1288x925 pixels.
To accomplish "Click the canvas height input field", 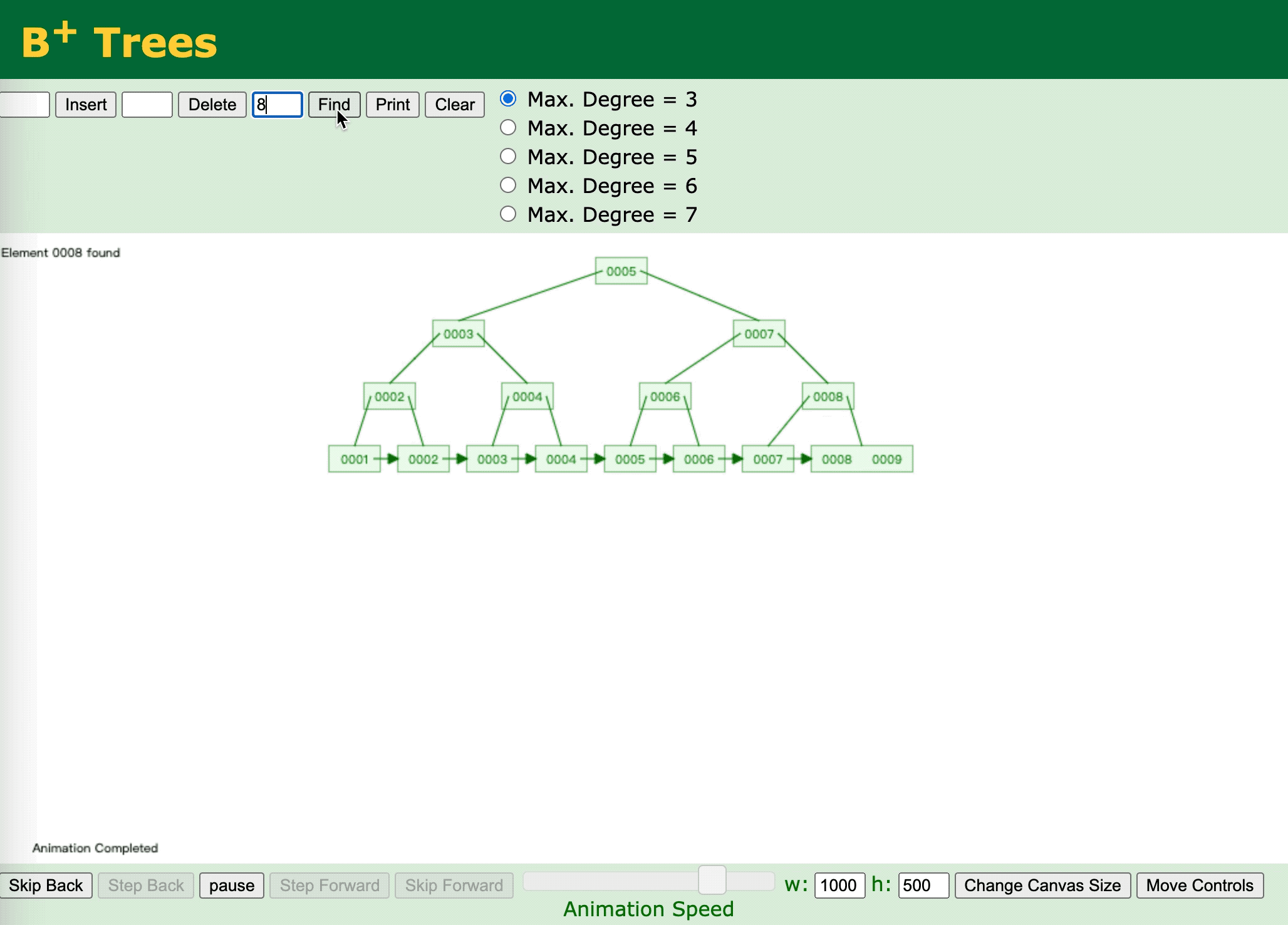I will pyautogui.click(x=923, y=886).
